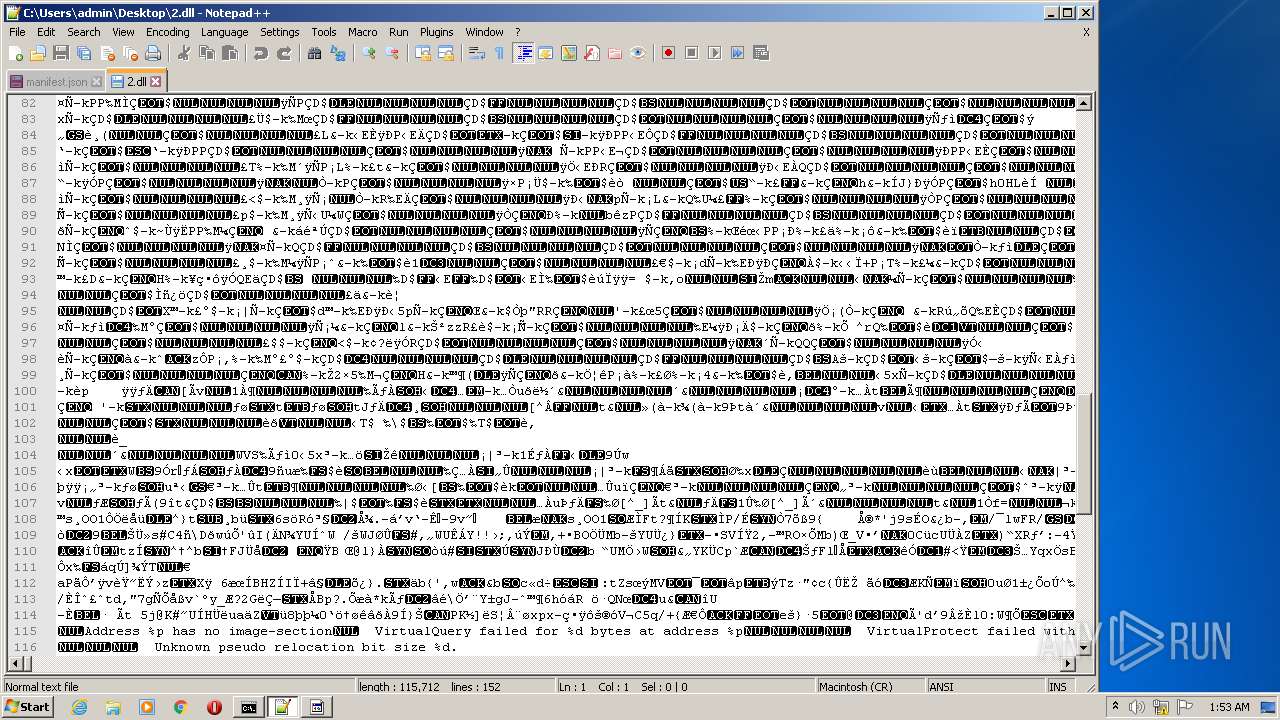The width and height of the screenshot is (1280, 720).
Task: Open the Windows Start menu
Action: (x=27, y=707)
